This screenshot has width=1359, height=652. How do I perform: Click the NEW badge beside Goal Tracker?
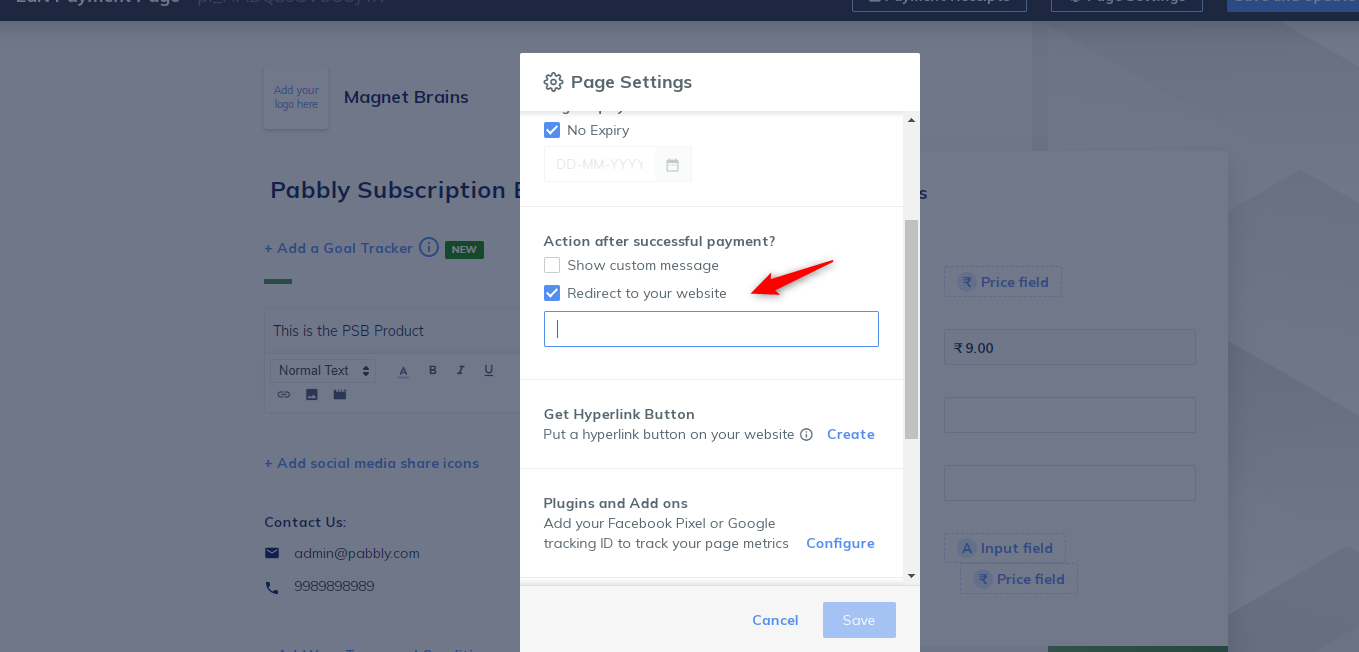point(464,249)
